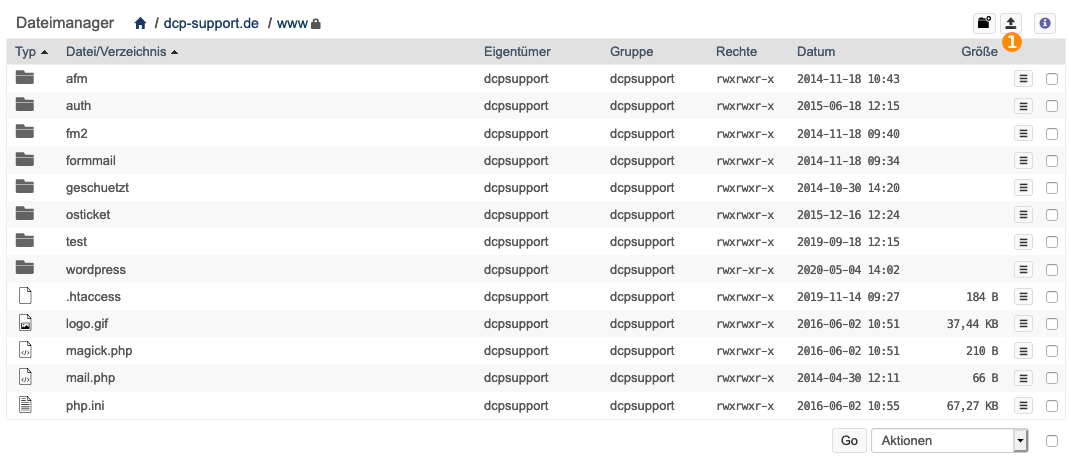Select the checkbox for .htaccess file
Image resolution: width=1069 pixels, height=458 pixels.
click(x=1052, y=297)
